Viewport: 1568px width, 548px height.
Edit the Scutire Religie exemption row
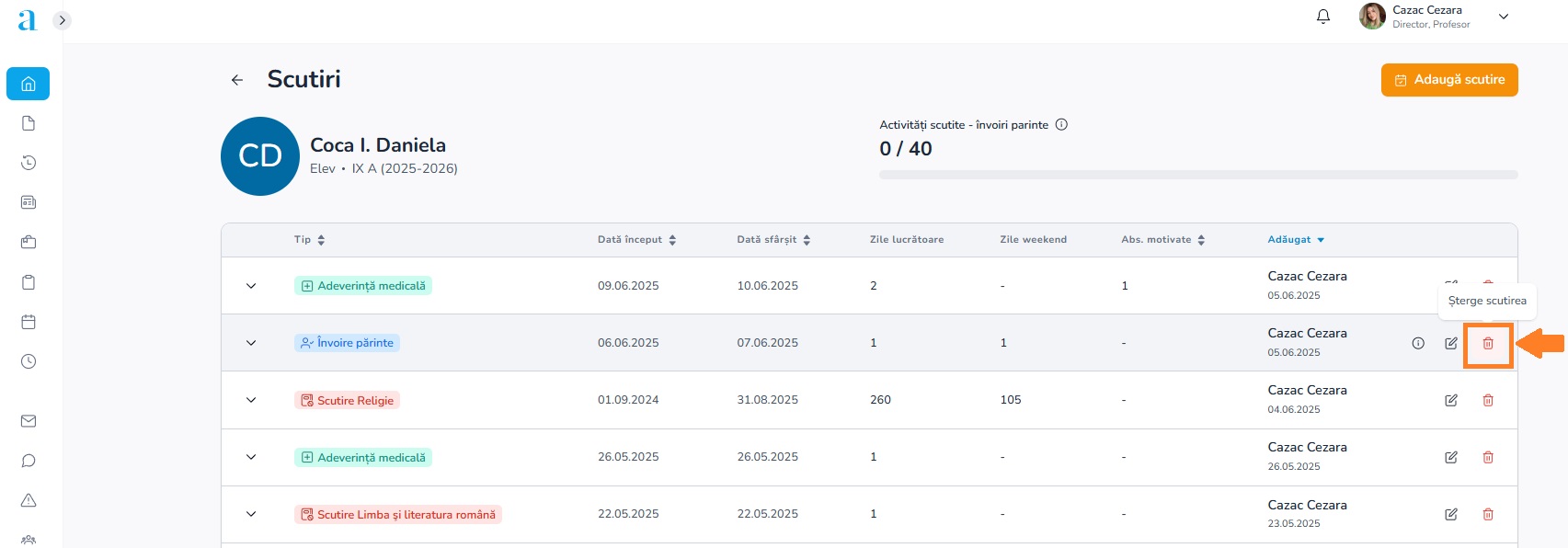tap(1450, 401)
